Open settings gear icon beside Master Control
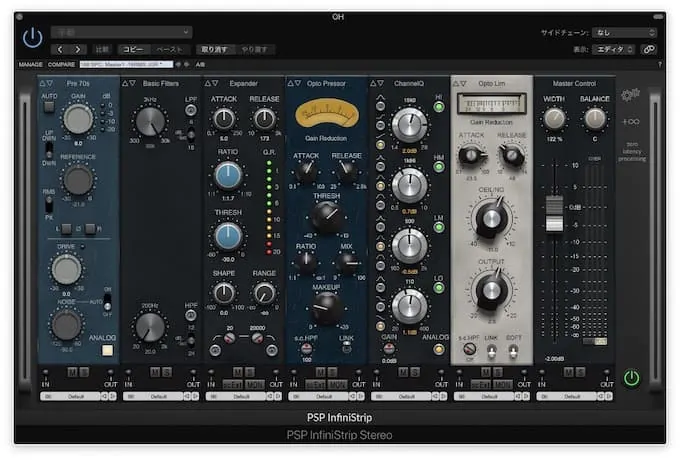This screenshot has height=460, width=680. [630, 95]
